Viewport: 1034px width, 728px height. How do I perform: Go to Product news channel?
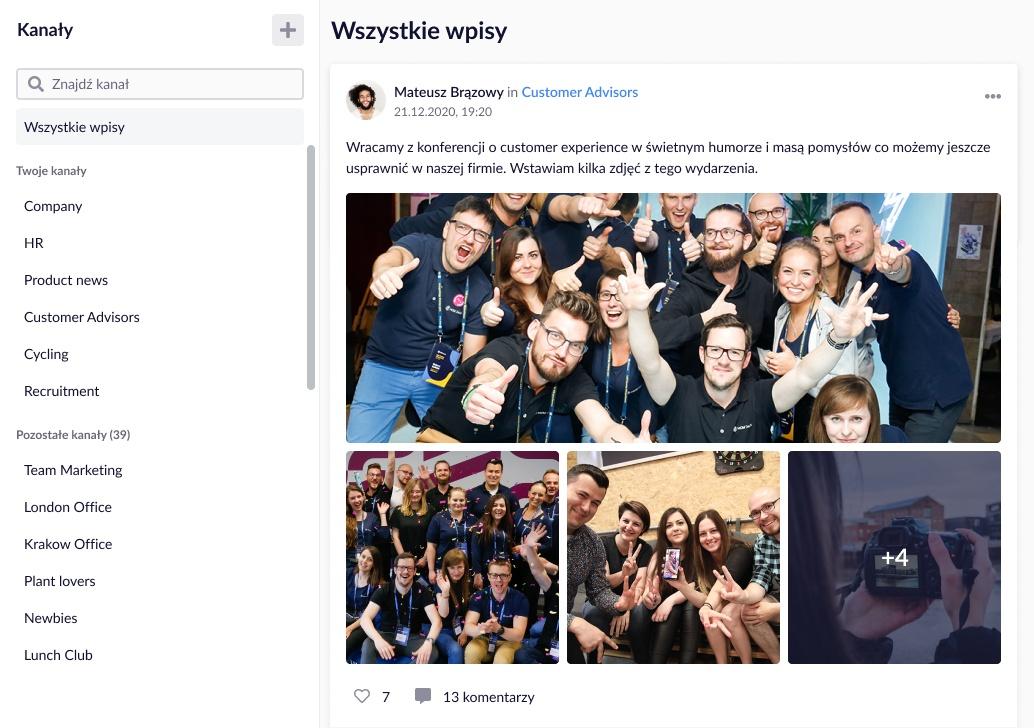(66, 280)
